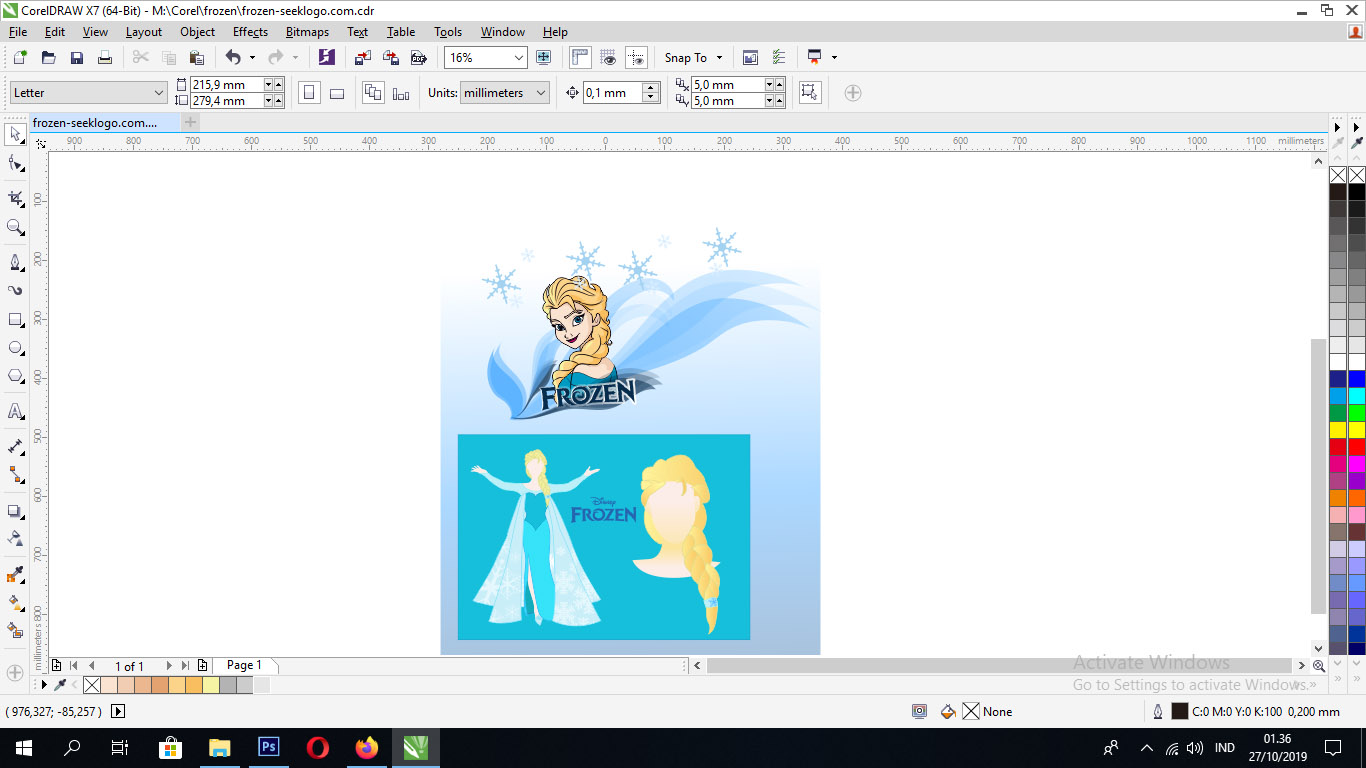The width and height of the screenshot is (1366, 768).
Task: Open the application launcher dropdown arrow
Action: pos(834,58)
